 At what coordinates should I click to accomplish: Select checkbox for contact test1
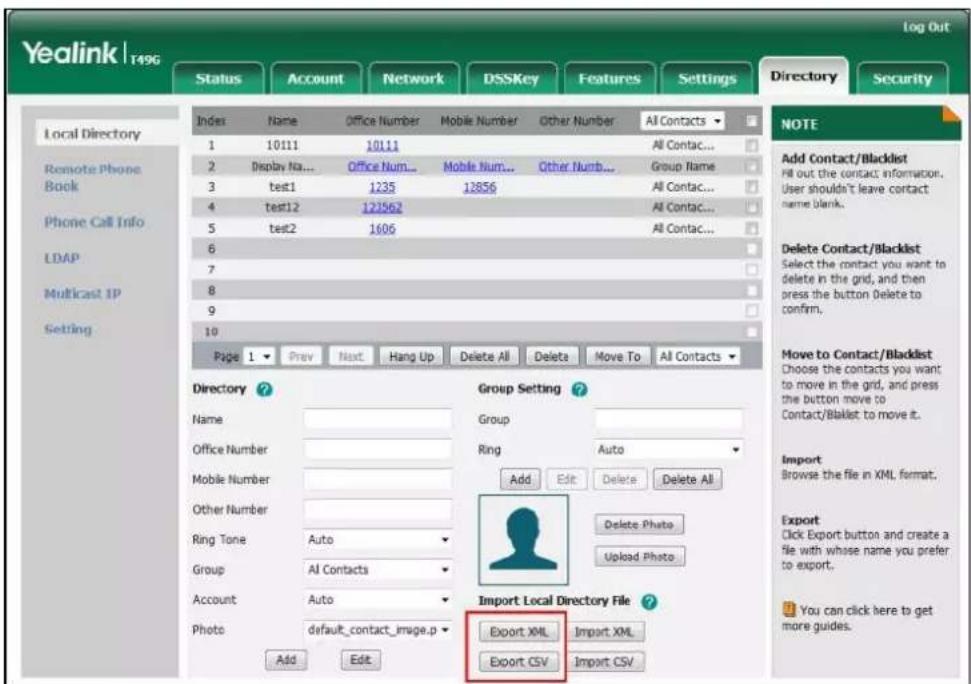tap(751, 187)
